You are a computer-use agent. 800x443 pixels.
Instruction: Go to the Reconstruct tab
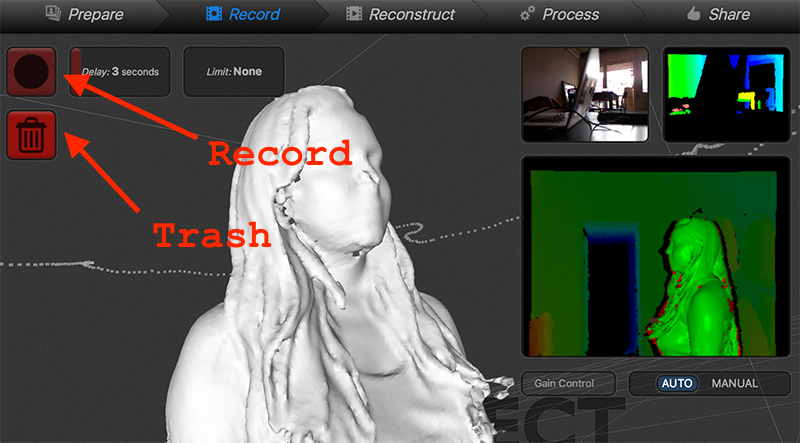[400, 14]
